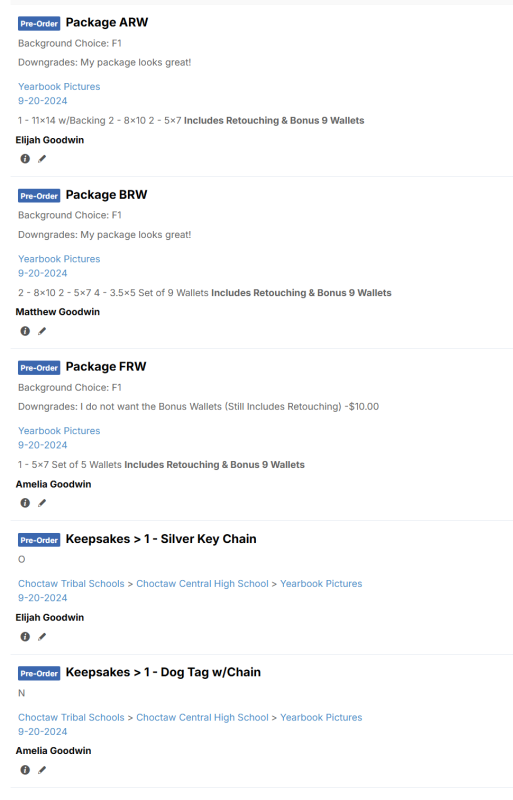Show info for Package FRW order
513x800 pixels.
[x=25, y=503]
